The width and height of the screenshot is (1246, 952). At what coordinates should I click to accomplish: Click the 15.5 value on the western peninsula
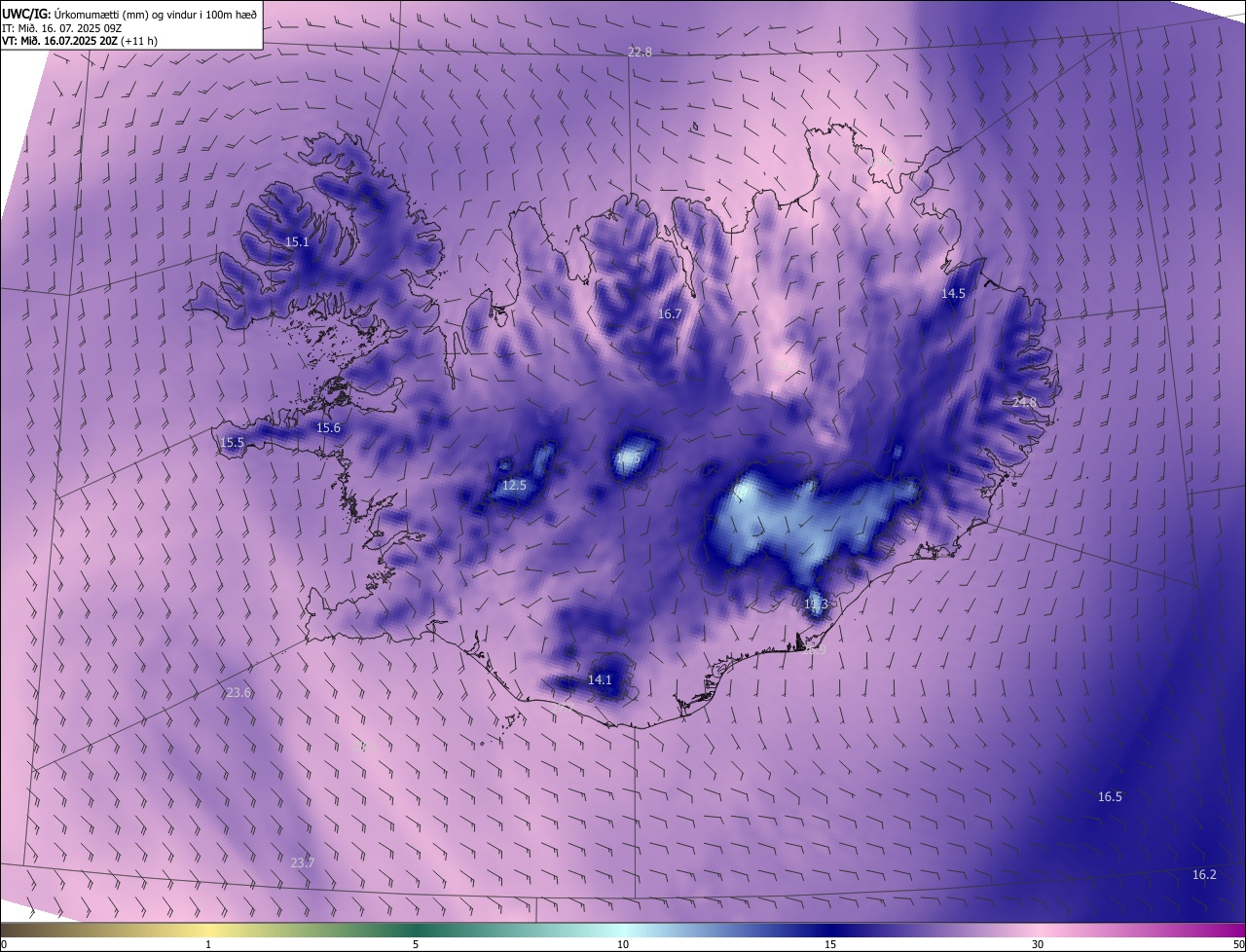click(233, 442)
